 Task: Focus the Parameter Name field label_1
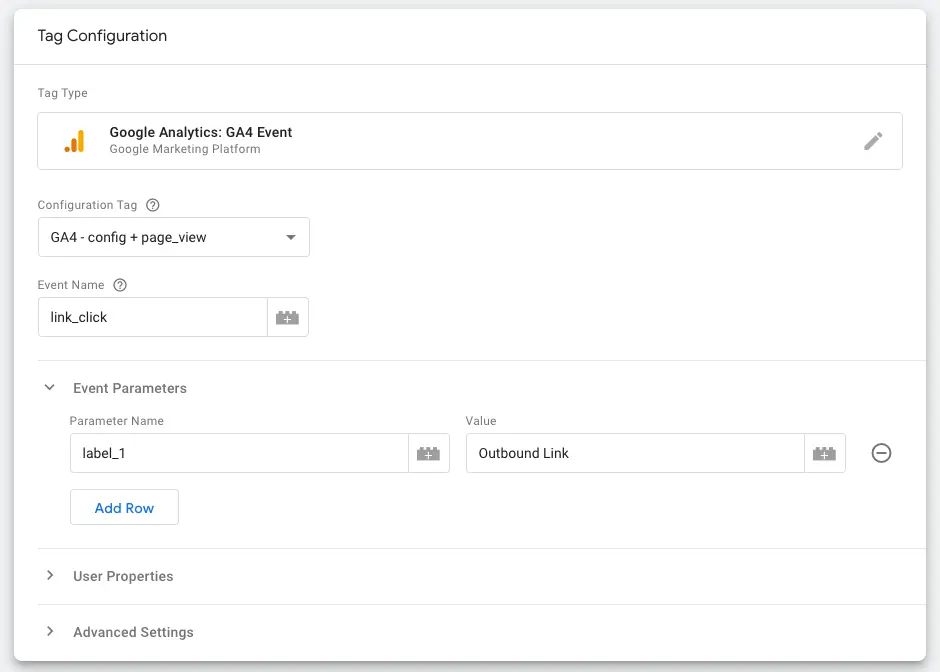(239, 453)
